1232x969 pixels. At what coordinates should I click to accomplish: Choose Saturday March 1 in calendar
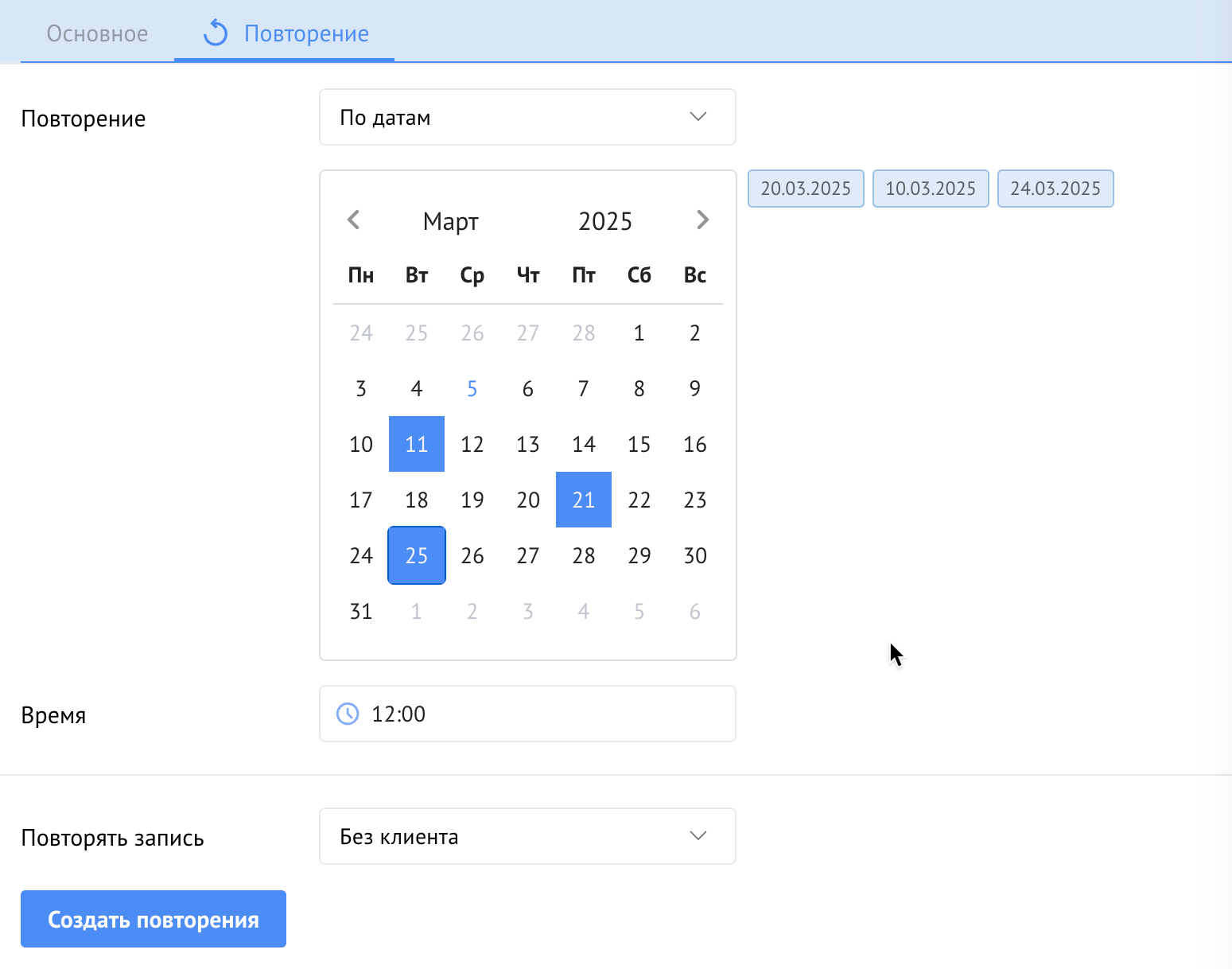(639, 333)
